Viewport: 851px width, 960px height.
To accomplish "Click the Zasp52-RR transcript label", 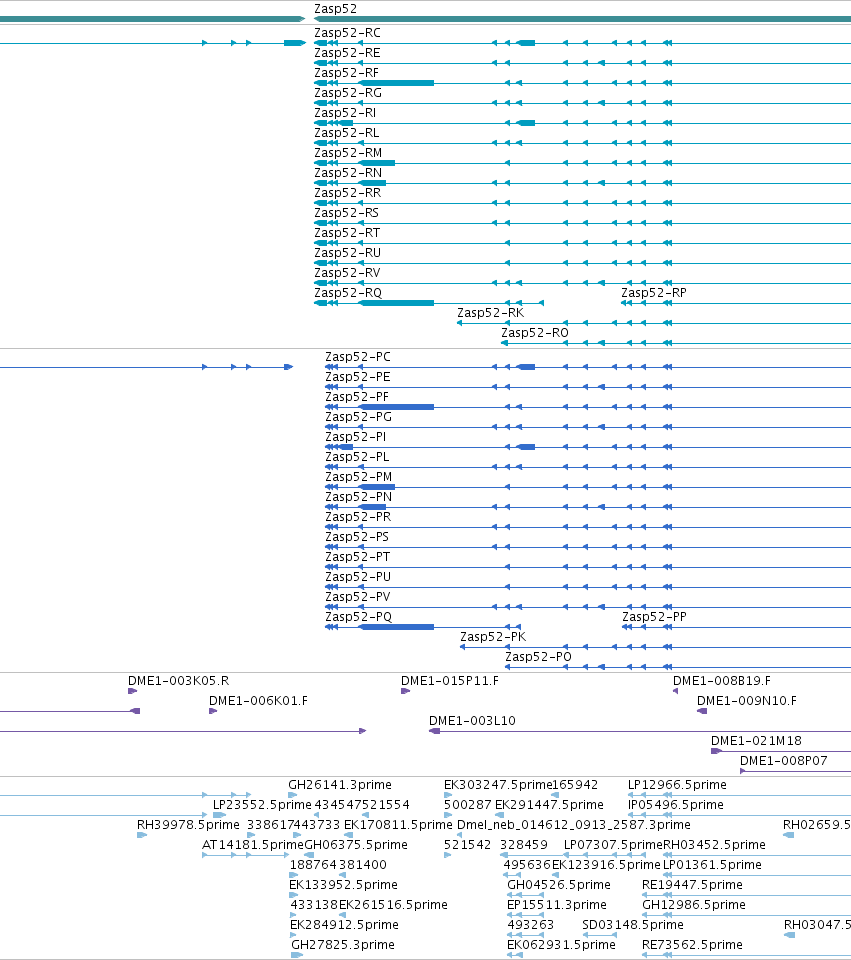I will 348,193.
